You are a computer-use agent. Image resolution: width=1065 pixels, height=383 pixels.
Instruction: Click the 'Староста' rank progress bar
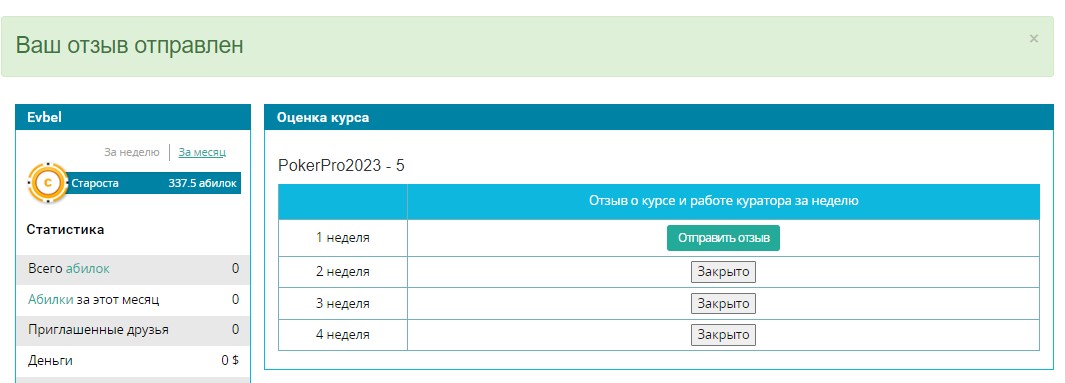(153, 183)
